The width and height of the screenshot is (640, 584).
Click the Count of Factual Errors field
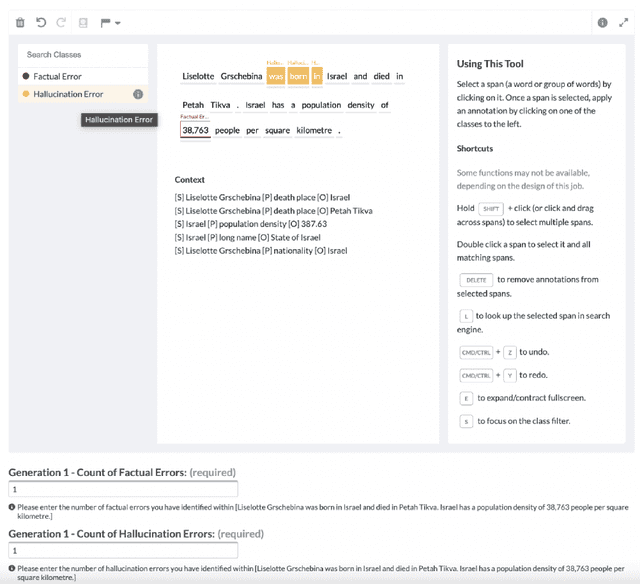pos(123,489)
